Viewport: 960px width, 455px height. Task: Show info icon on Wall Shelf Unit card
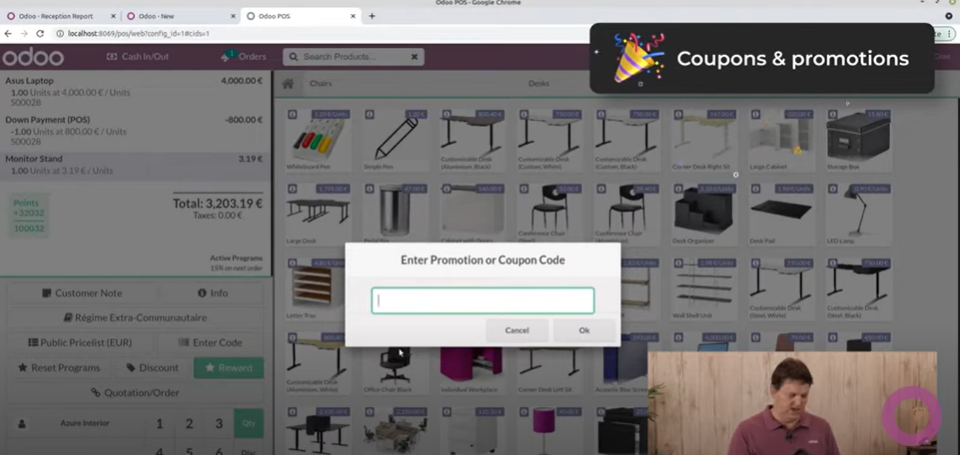click(x=678, y=263)
